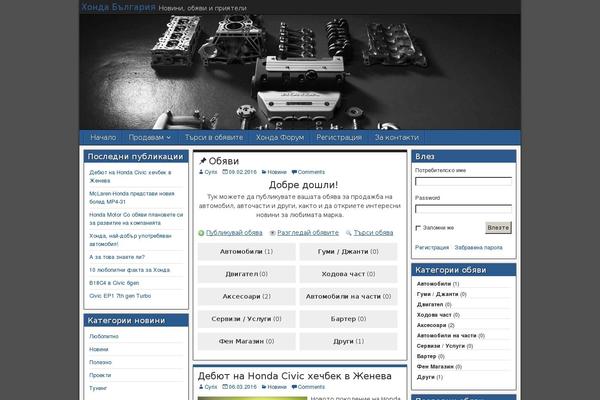The height and width of the screenshot is (400, 600).
Task: Click the engine parts header image
Action: 300,72
